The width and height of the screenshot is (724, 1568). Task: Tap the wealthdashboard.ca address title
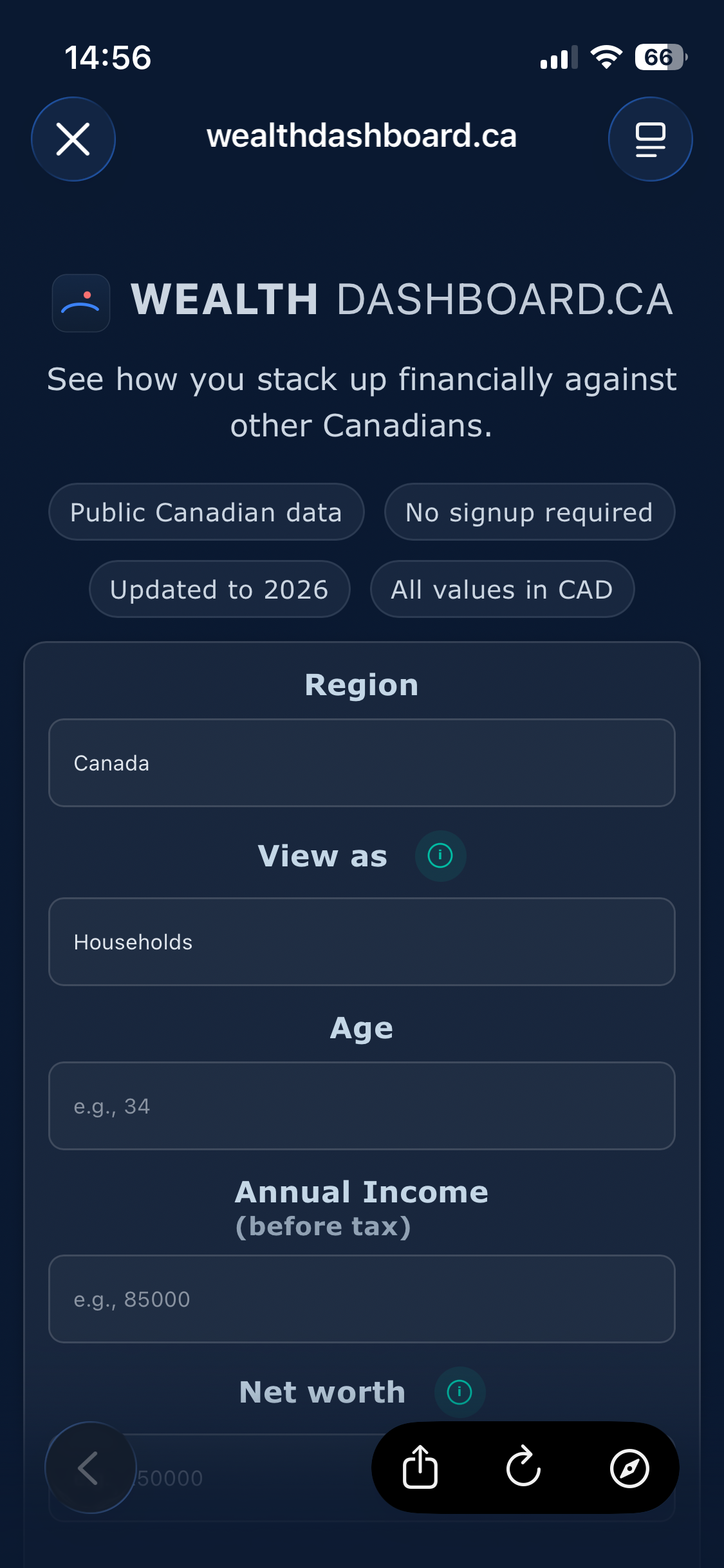(362, 136)
